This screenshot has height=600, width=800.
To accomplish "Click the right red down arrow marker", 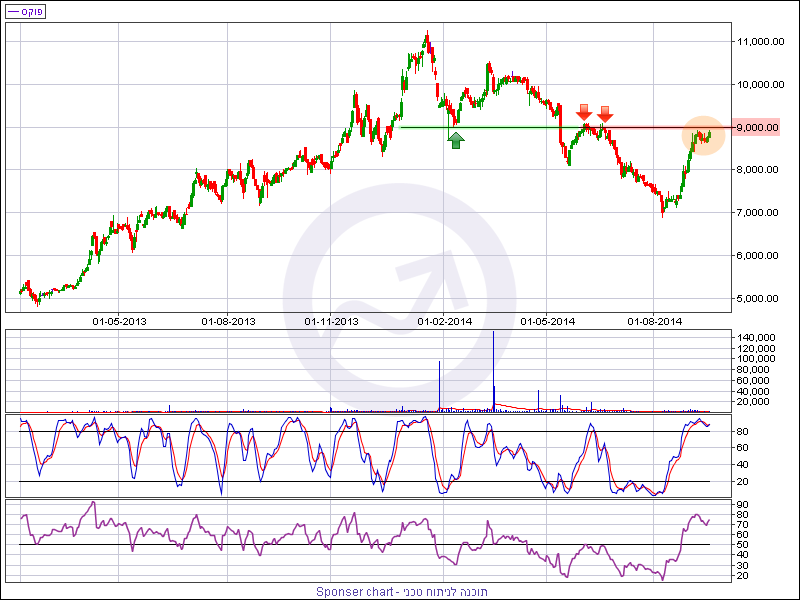I will [605, 112].
